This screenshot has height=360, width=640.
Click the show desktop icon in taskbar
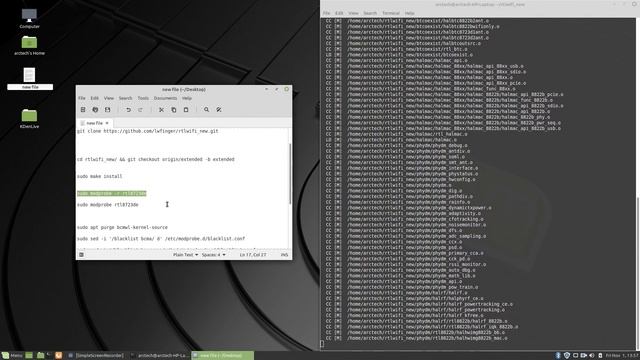[x=29, y=356]
